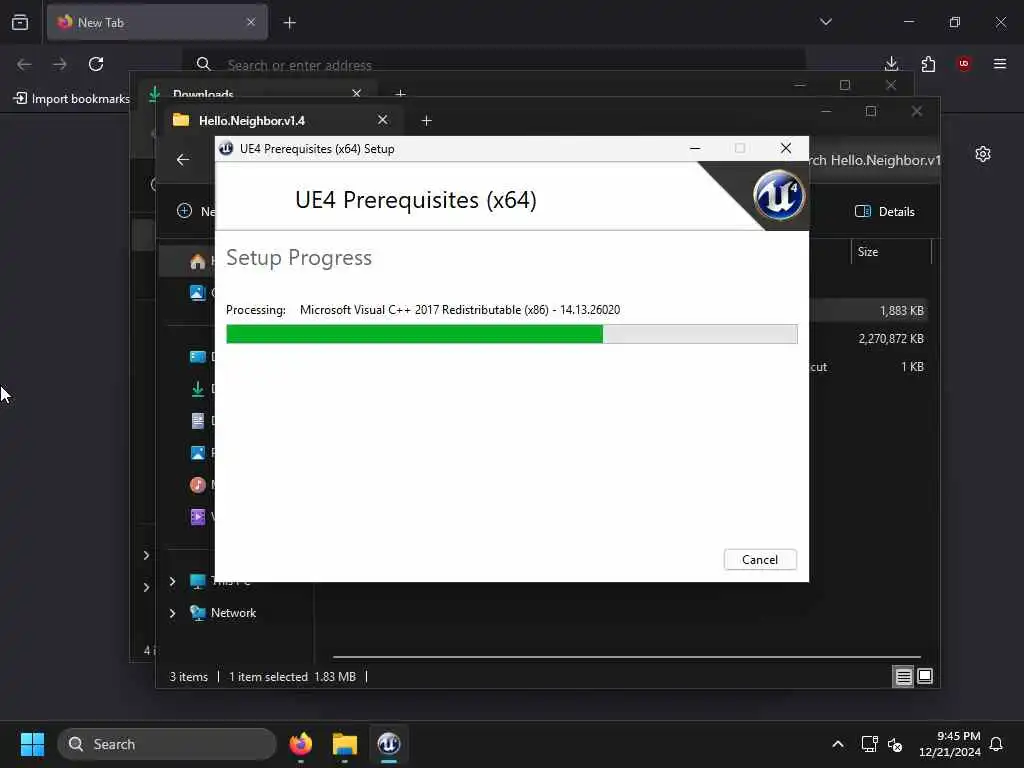Switch Explorer to details view layout

pos(903,677)
